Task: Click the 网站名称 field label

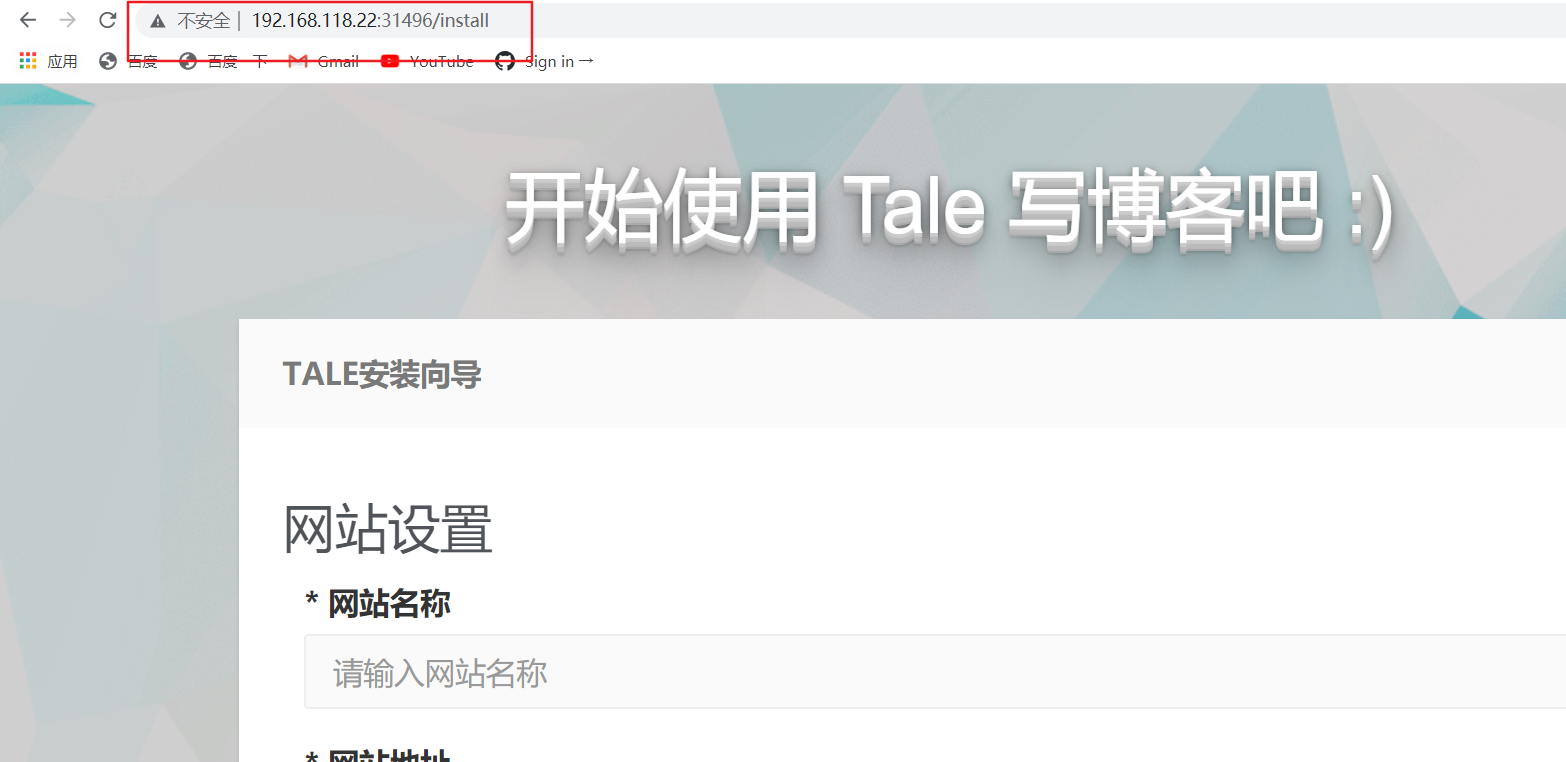Action: coord(378,603)
